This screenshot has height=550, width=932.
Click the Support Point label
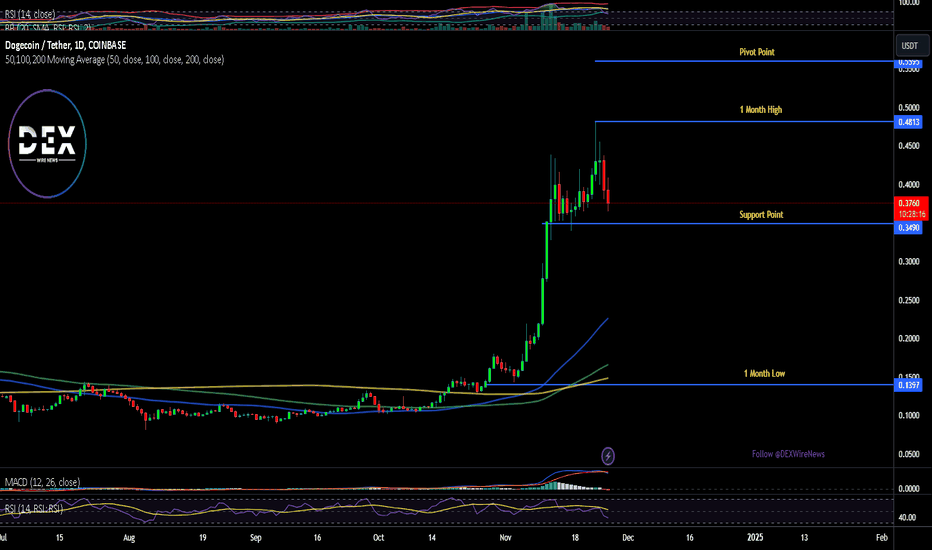click(x=761, y=215)
